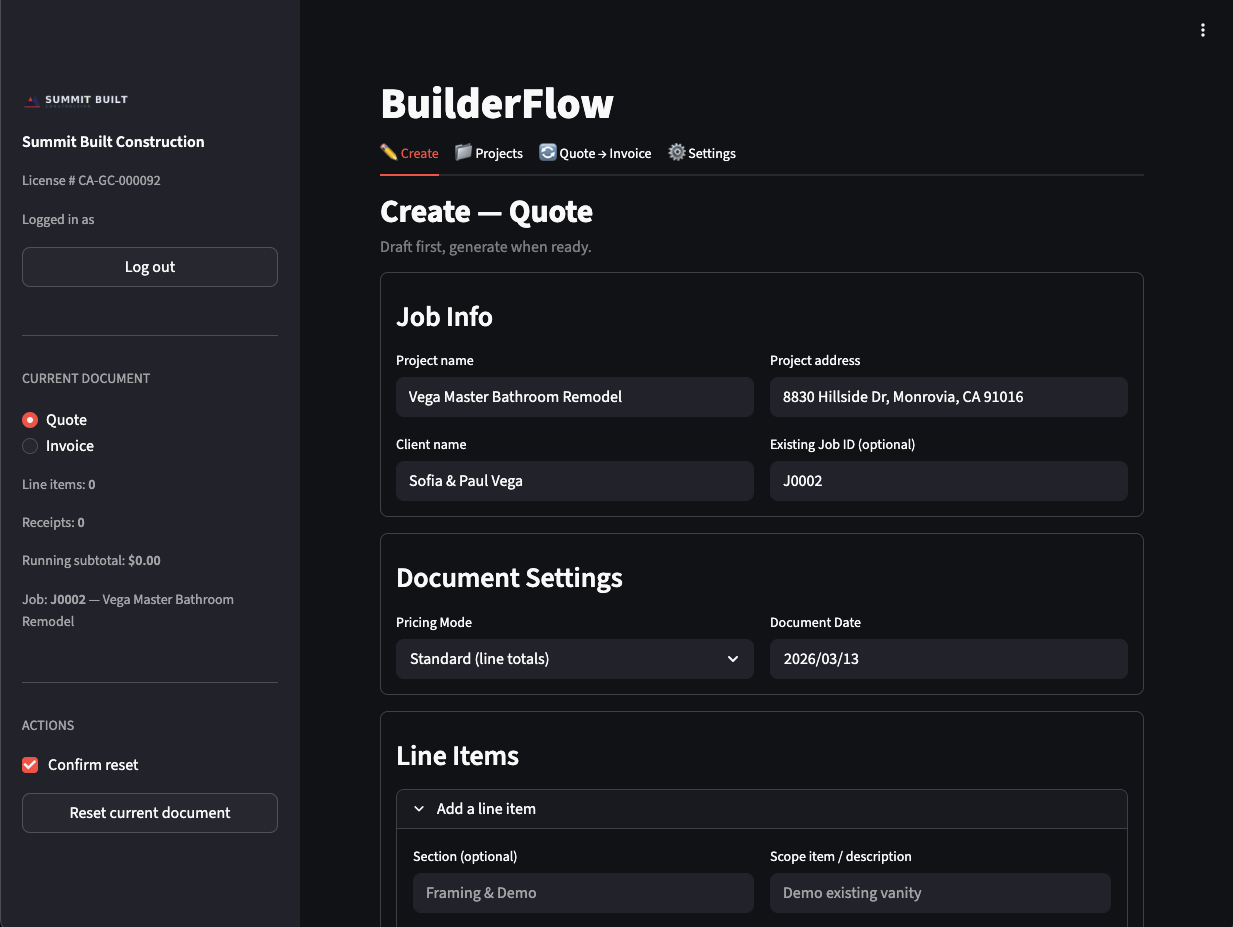Uncheck the Confirm reset checkbox
1233x927 pixels.
(x=29, y=763)
